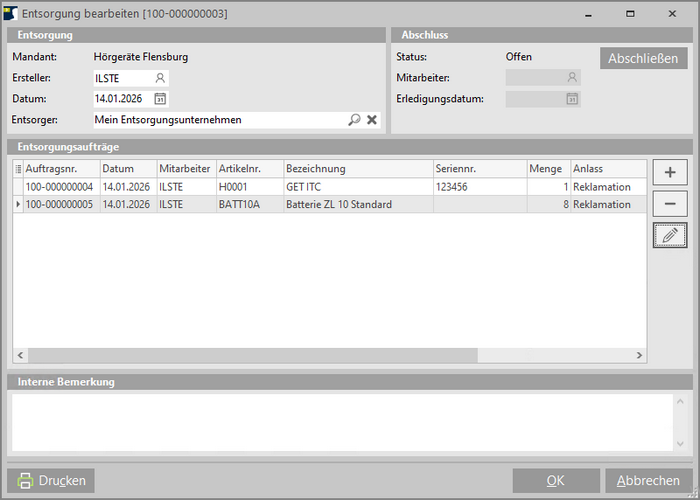This screenshot has height=500, width=700.
Task: Click the minus icon to remove order
Action: pos(669,204)
